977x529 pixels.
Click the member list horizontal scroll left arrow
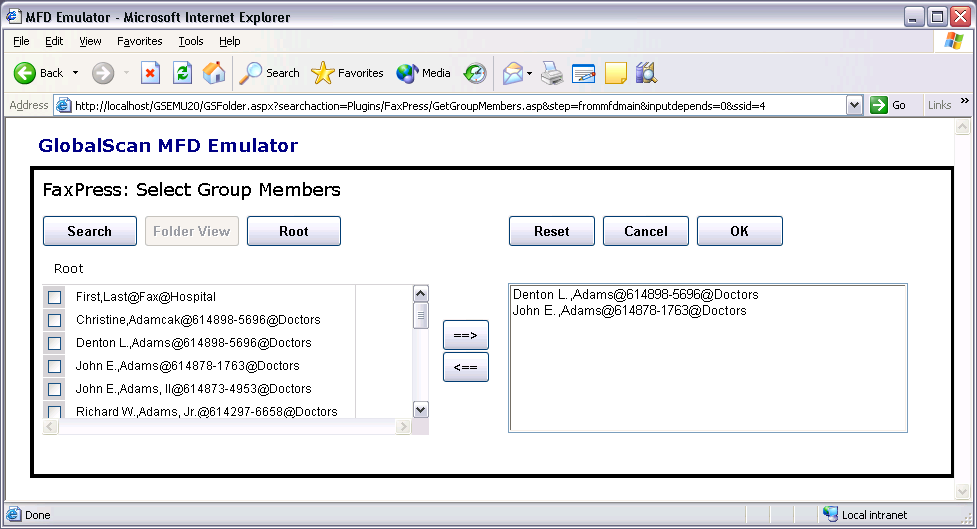pyautogui.click(x=50, y=426)
